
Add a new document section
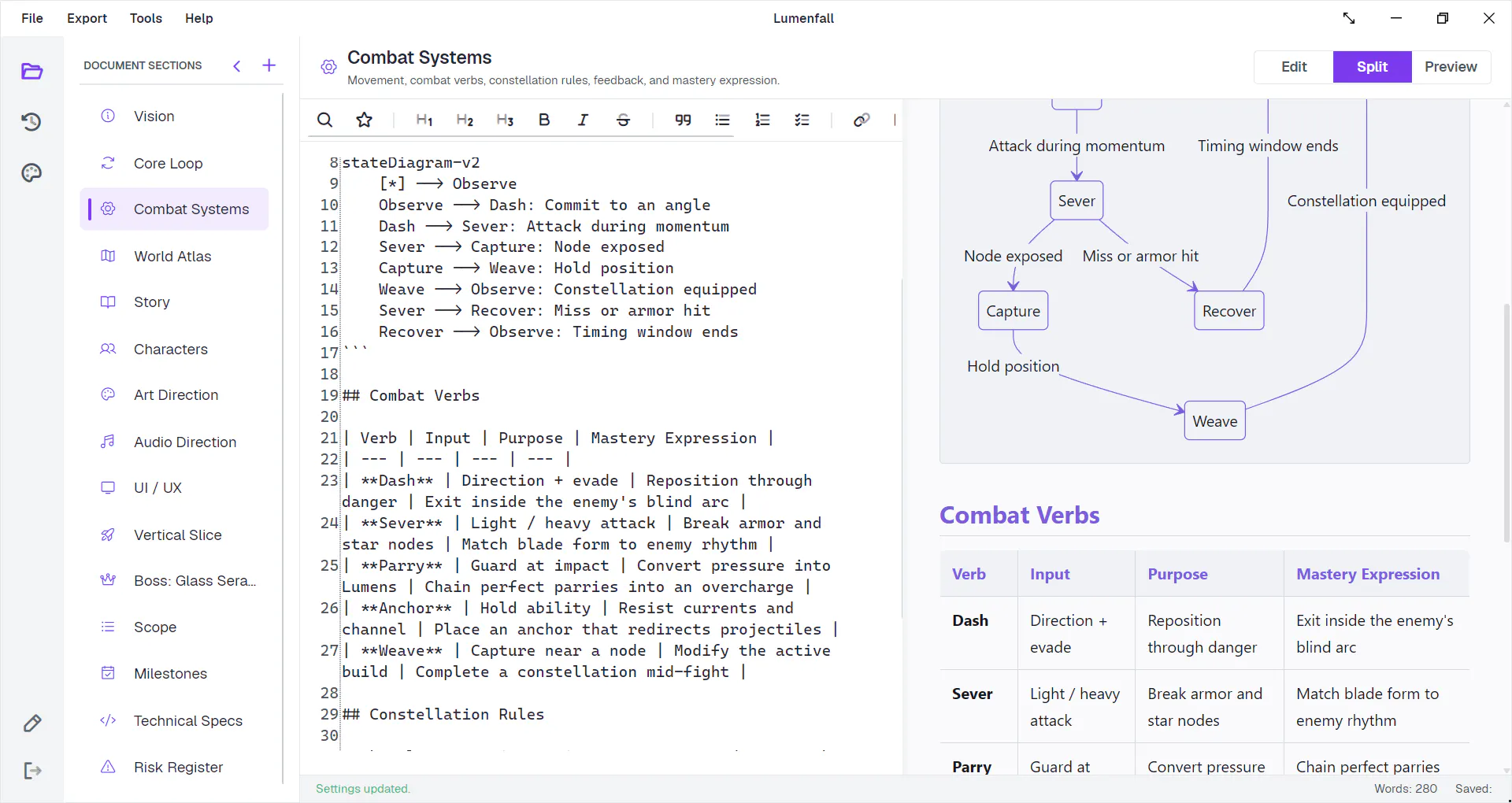point(269,65)
